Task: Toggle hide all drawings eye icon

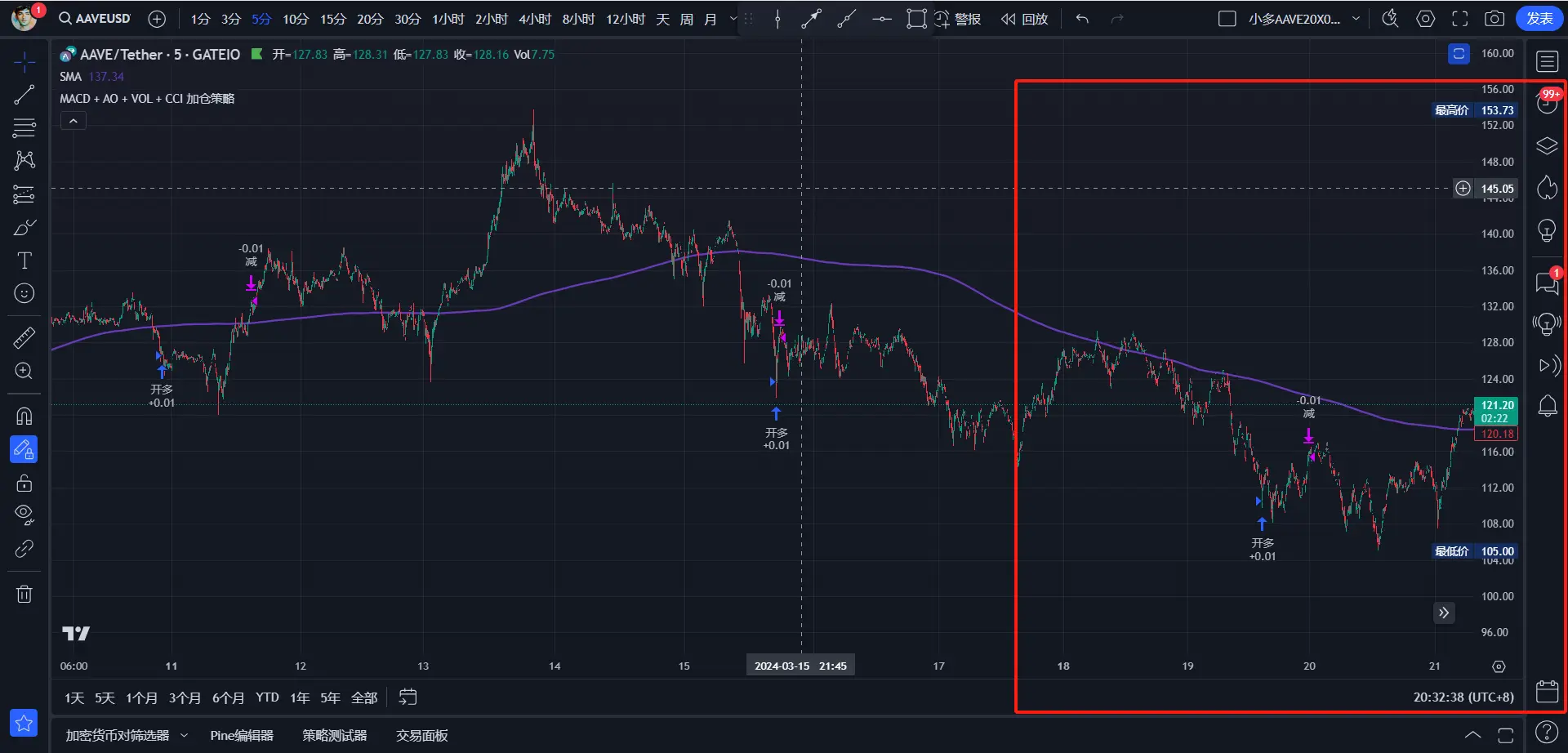Action: pos(24,515)
